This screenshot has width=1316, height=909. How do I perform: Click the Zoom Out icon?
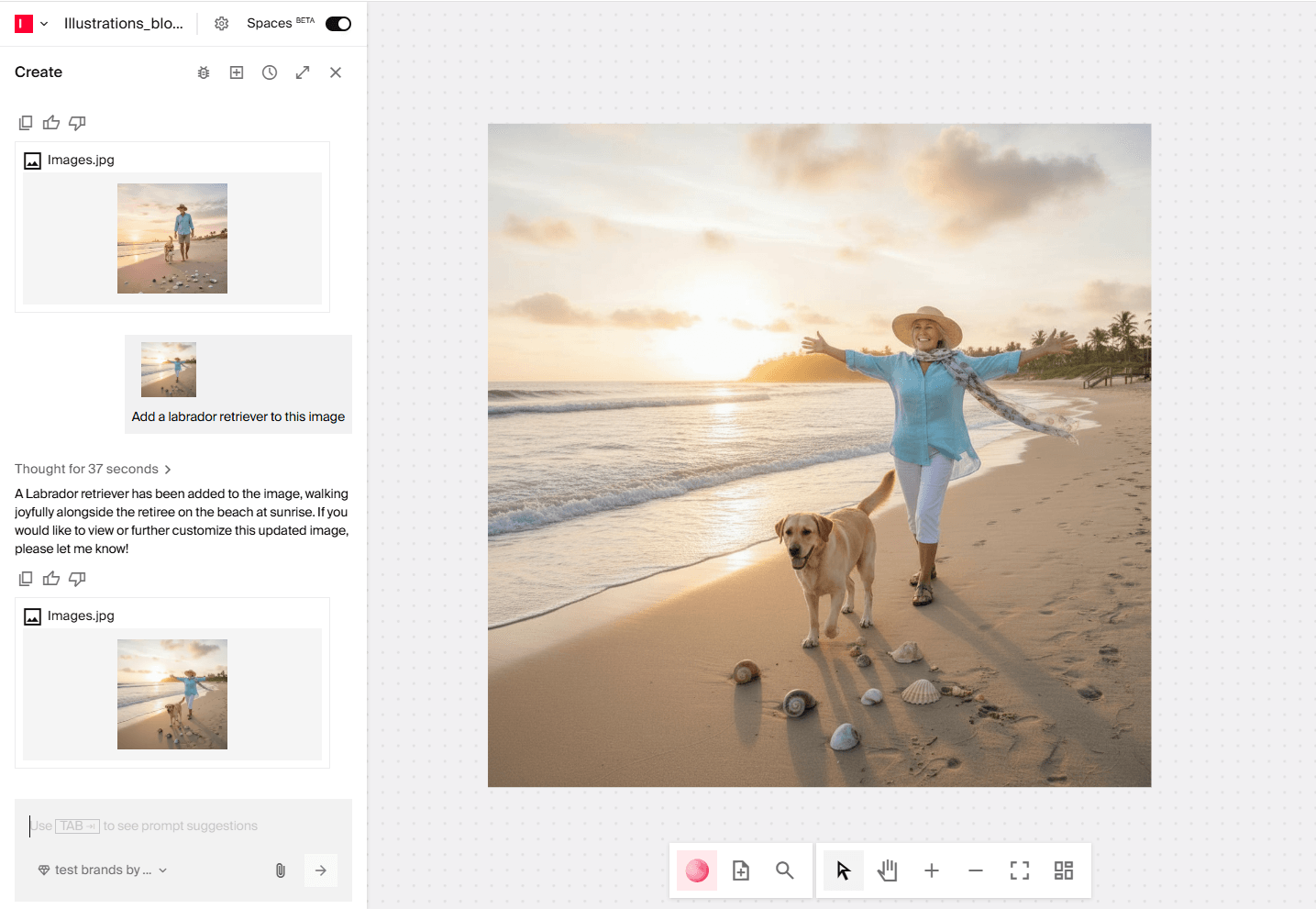pos(975,870)
